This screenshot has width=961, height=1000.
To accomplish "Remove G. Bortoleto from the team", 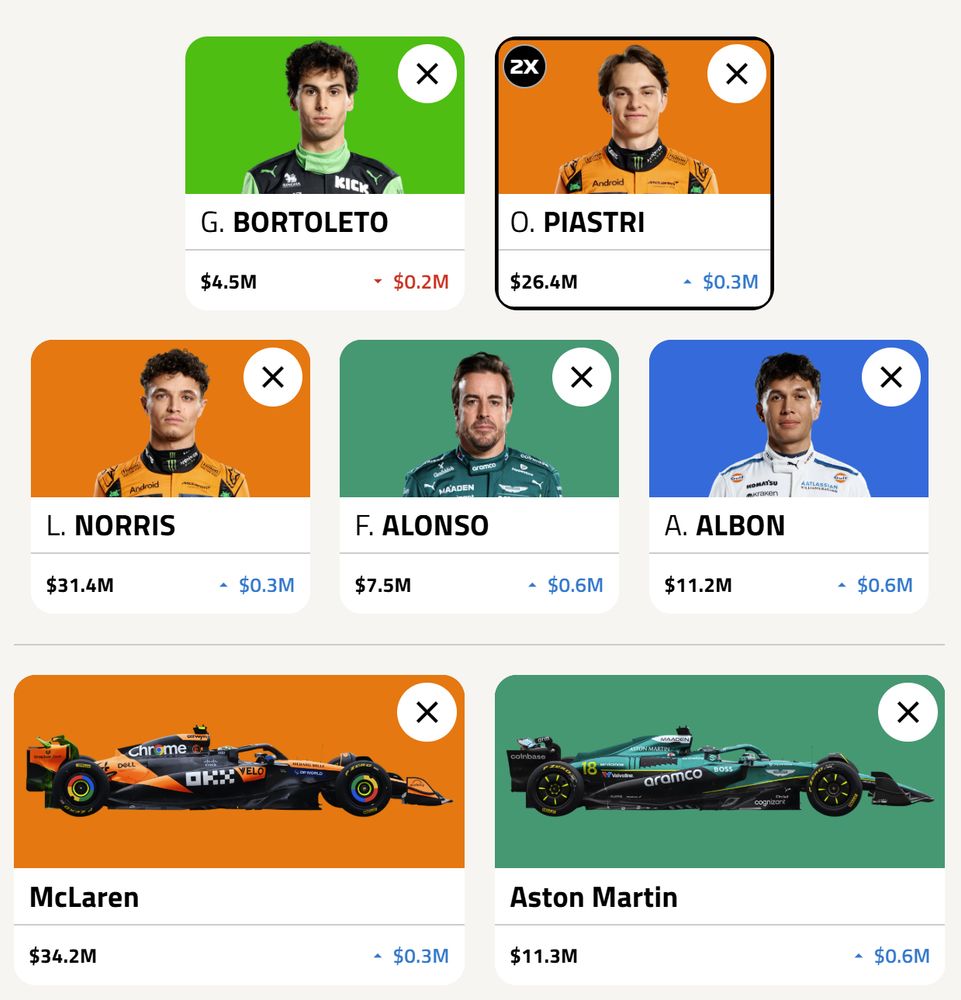I will coord(427,74).
